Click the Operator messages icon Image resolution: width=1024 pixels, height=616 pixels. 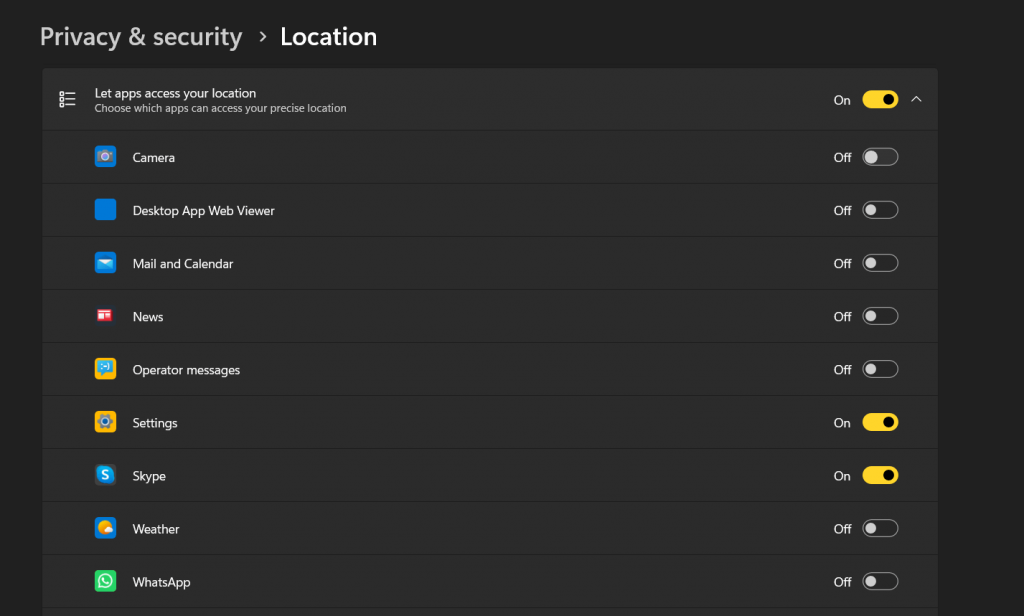(105, 368)
